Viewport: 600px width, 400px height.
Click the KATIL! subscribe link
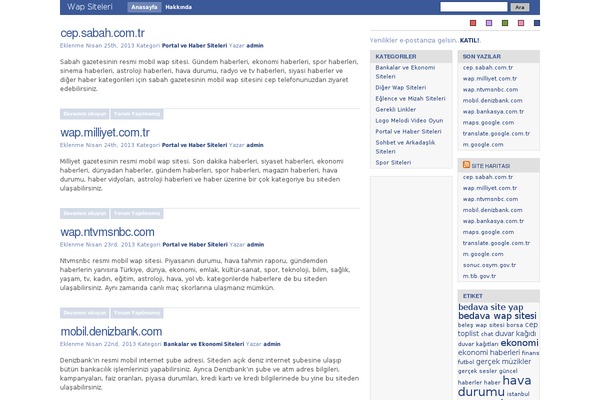[x=470, y=40]
